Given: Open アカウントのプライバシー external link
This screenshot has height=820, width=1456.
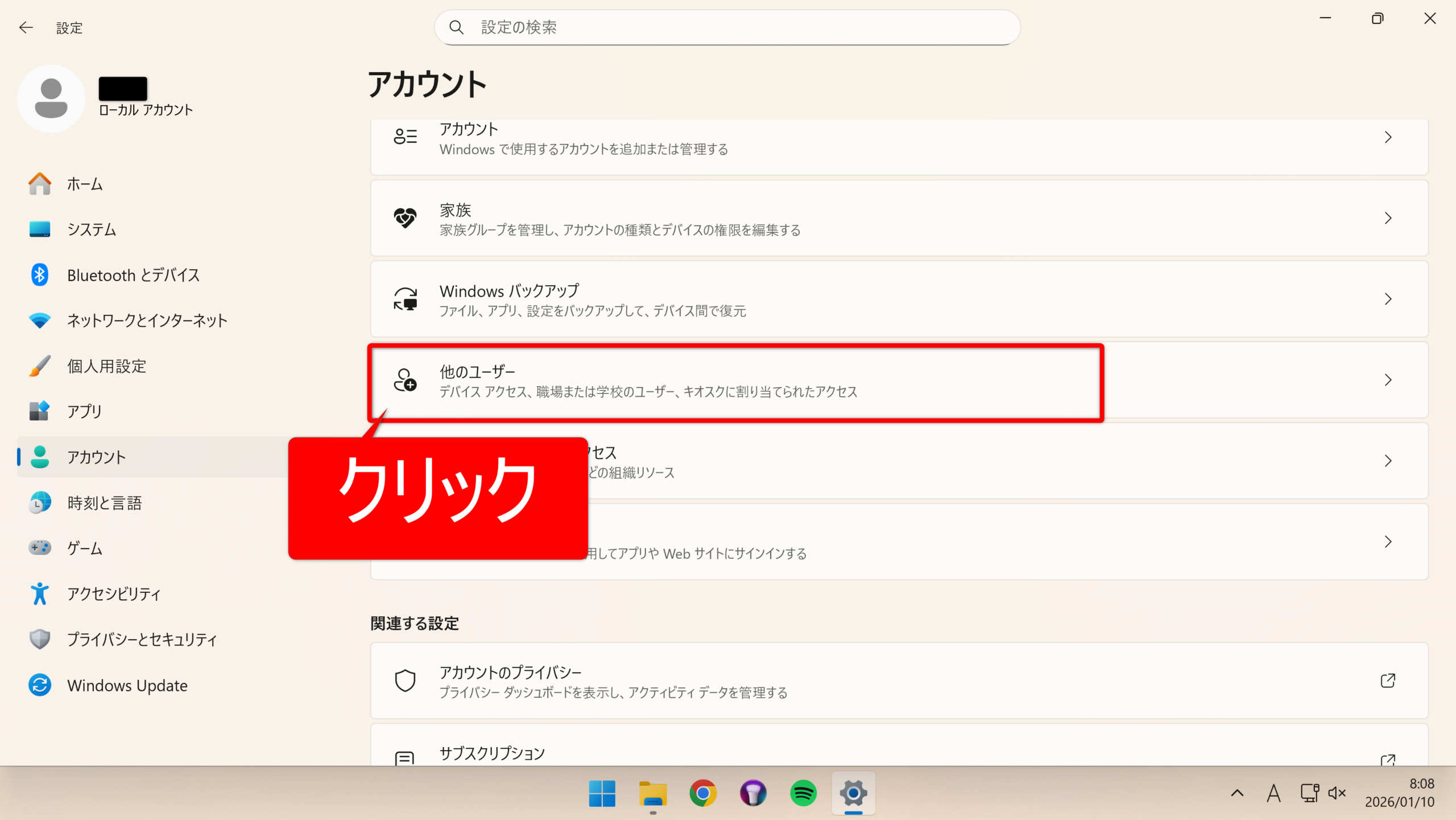Looking at the screenshot, I should pos(1388,681).
